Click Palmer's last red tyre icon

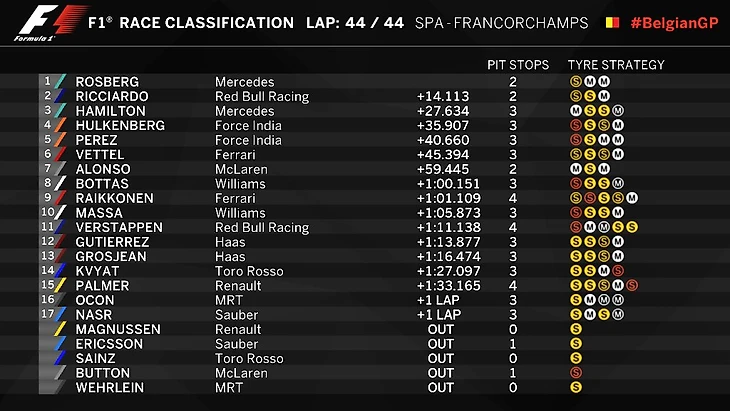(633, 286)
